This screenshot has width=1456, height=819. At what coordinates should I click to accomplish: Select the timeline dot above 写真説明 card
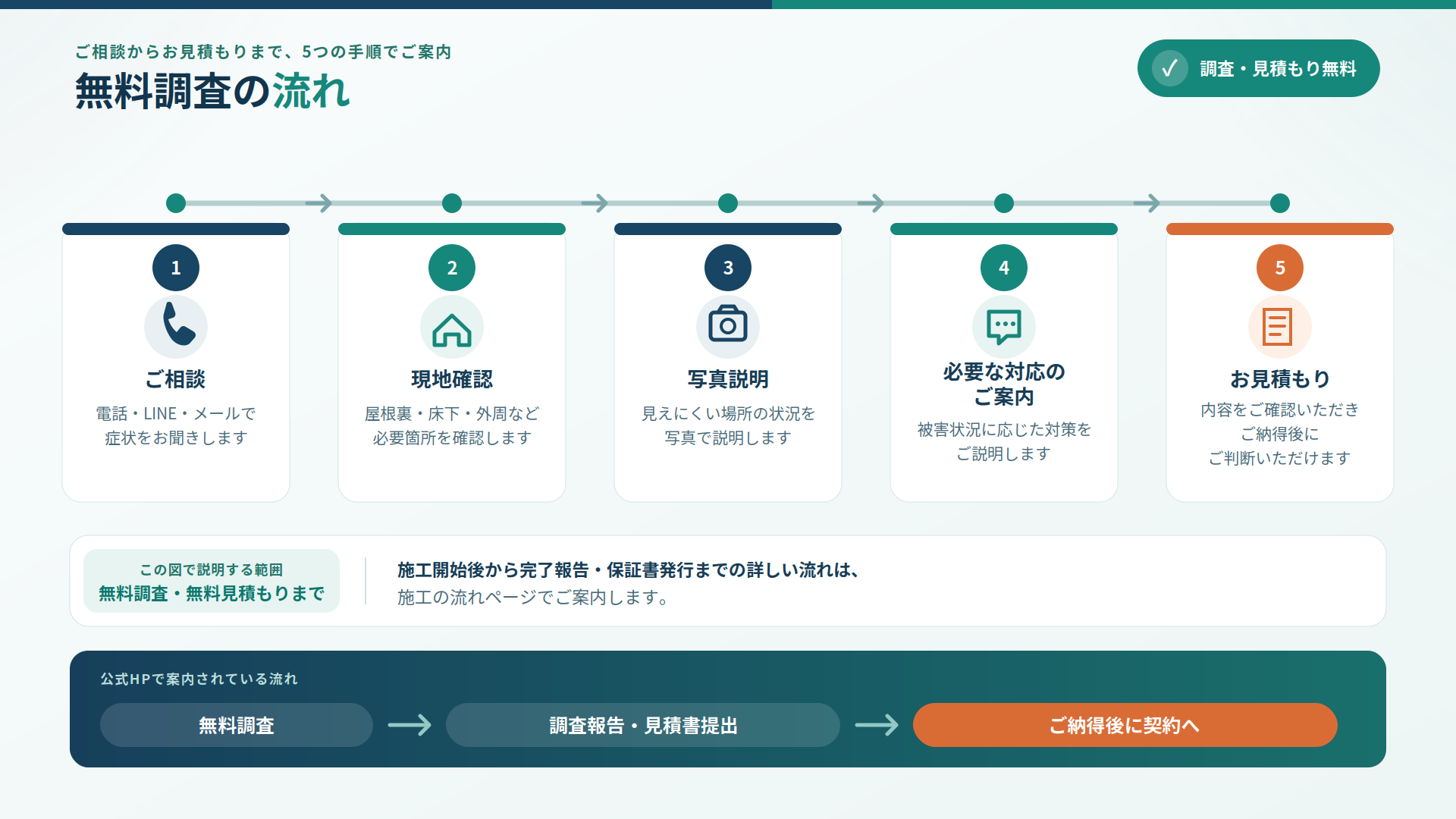coord(728,203)
